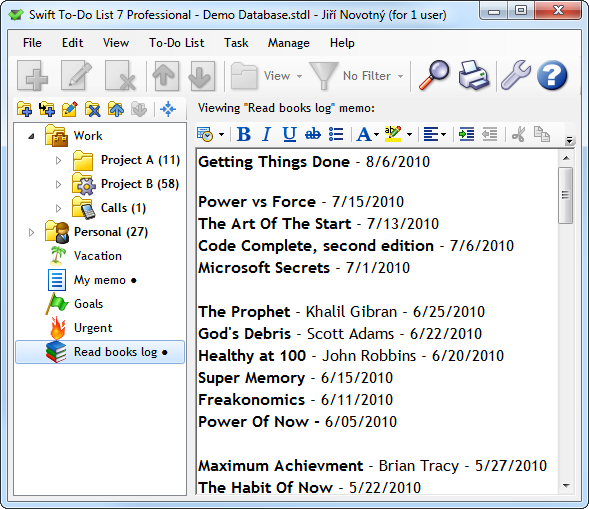Viewport: 589px width, 509px height.
Task: Toggle bullet list in memo
Action: coord(336,134)
